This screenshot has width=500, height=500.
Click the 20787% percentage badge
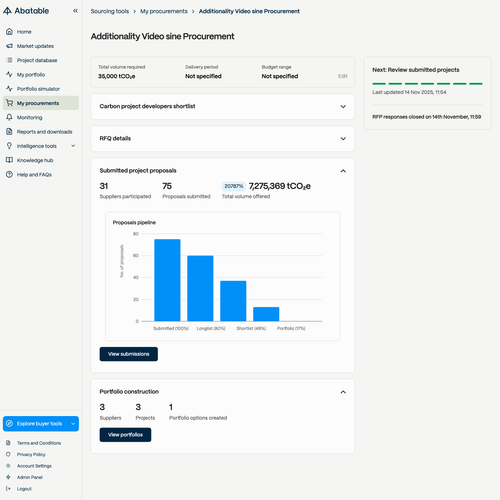[x=234, y=186]
